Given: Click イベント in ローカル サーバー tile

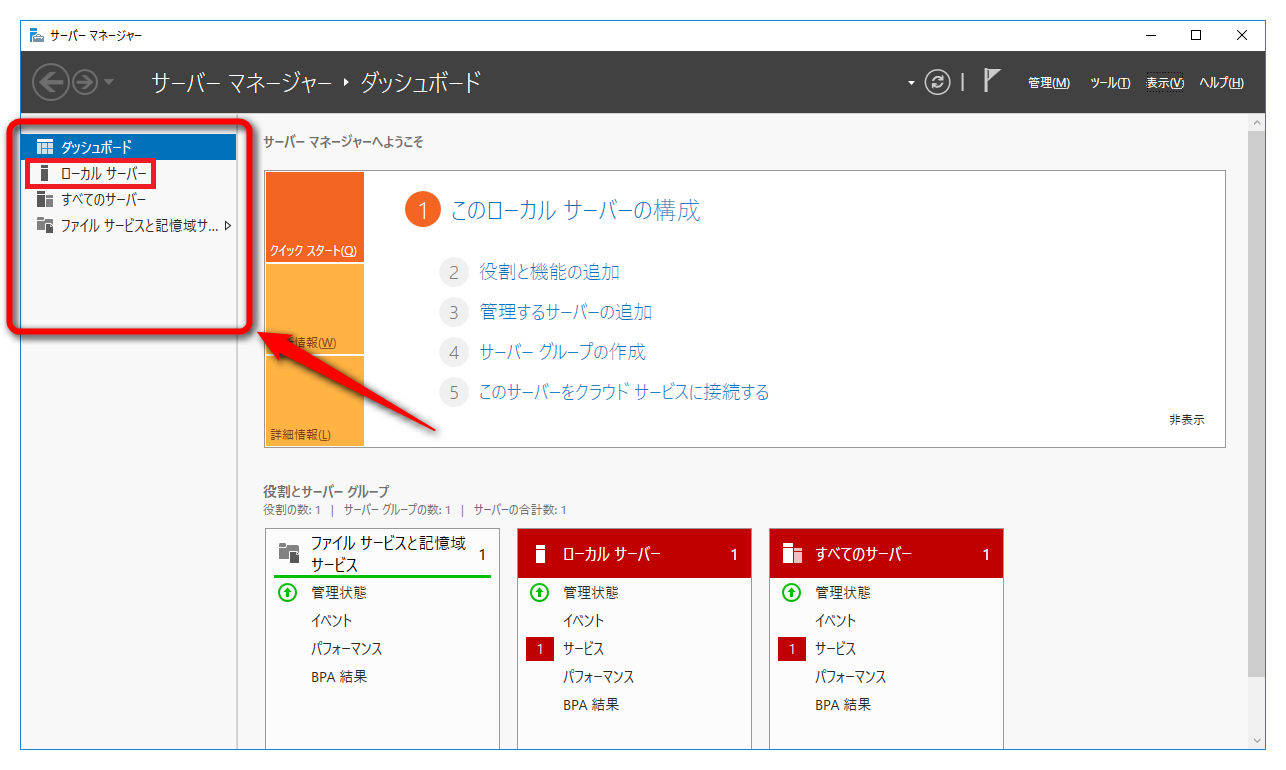Looking at the screenshot, I should 583,620.
